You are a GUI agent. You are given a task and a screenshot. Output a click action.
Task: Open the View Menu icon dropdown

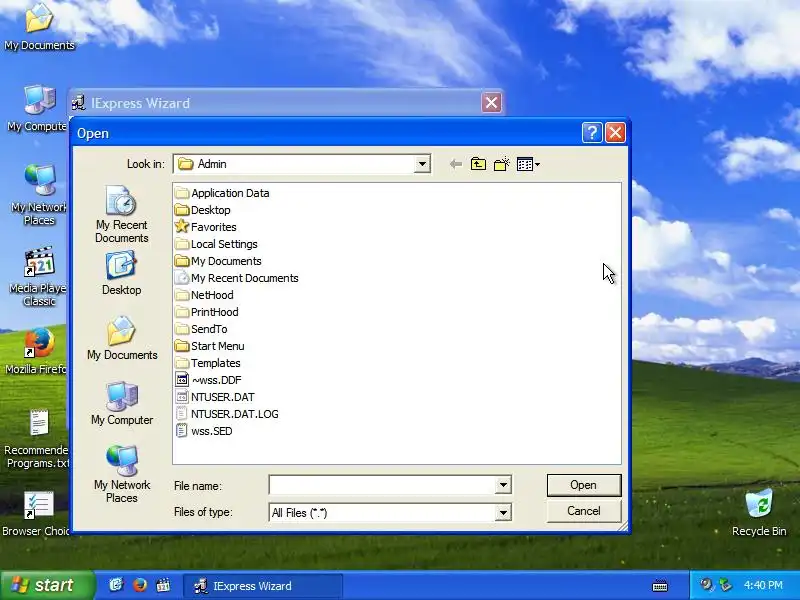click(528, 164)
